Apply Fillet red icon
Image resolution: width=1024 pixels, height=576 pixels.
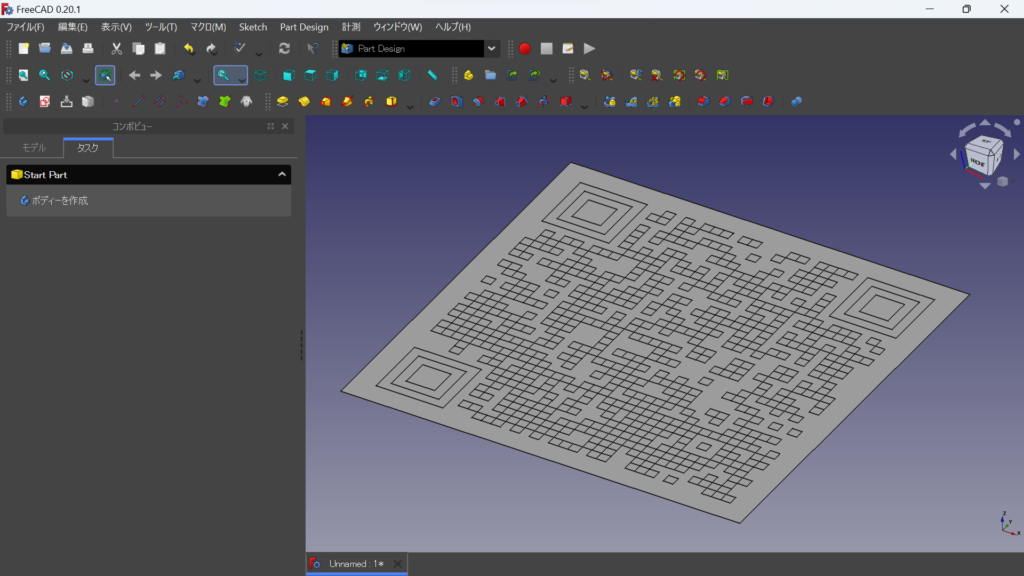click(x=703, y=101)
